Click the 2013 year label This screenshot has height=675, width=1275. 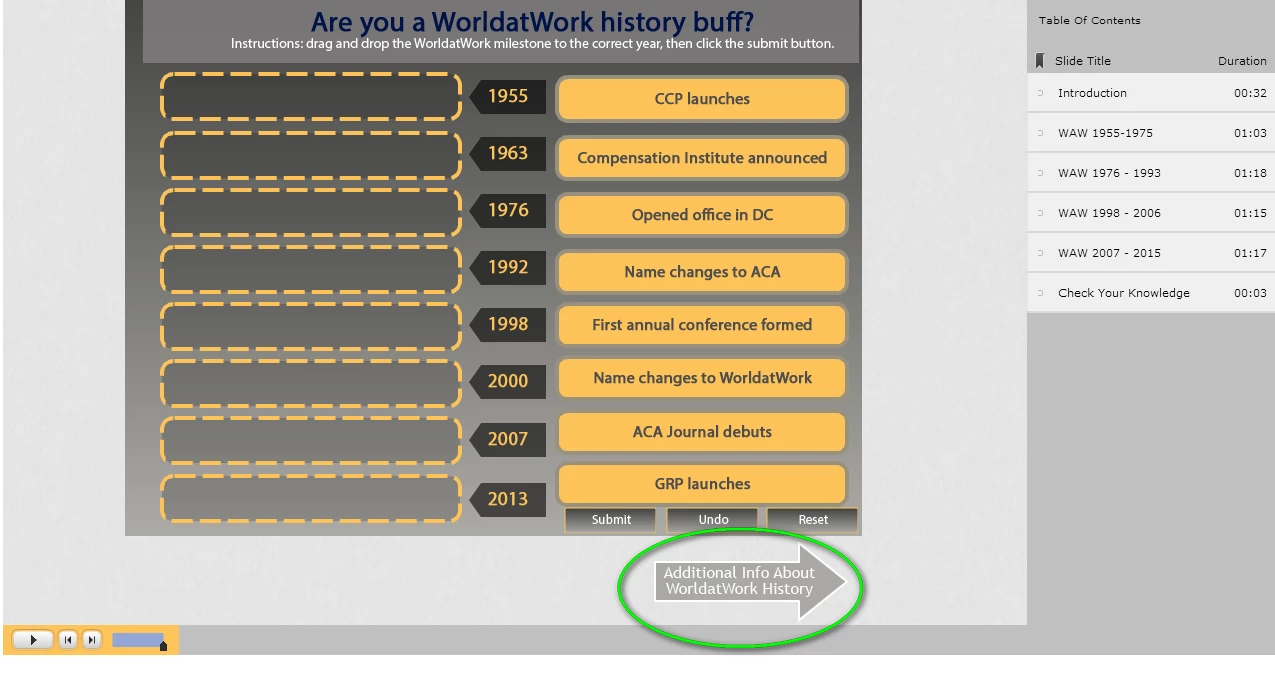tap(508, 499)
